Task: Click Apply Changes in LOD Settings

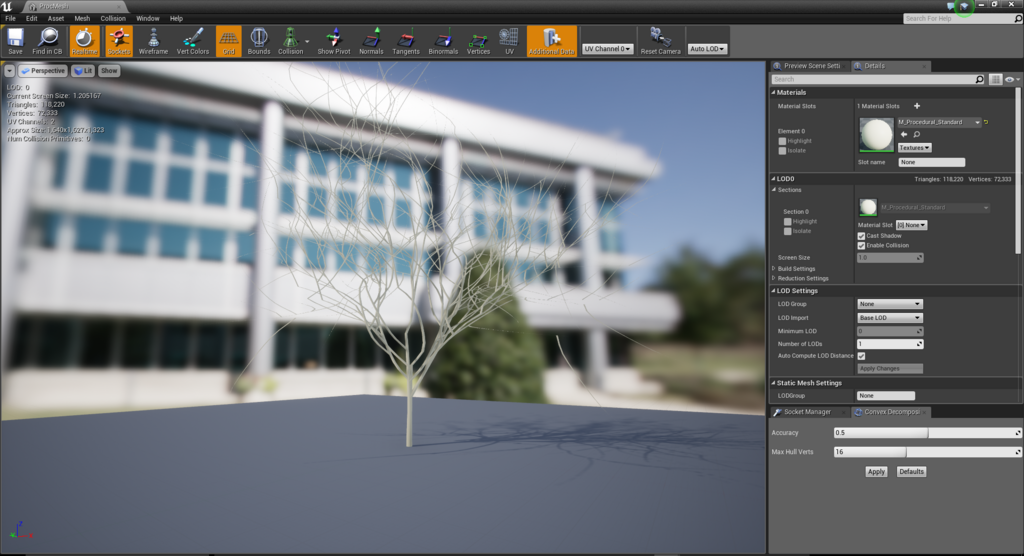Action: coord(889,368)
